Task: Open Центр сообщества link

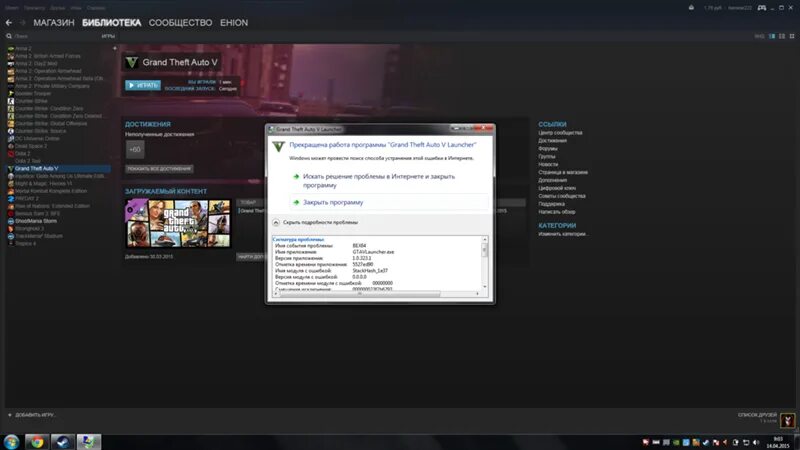Action: click(560, 133)
